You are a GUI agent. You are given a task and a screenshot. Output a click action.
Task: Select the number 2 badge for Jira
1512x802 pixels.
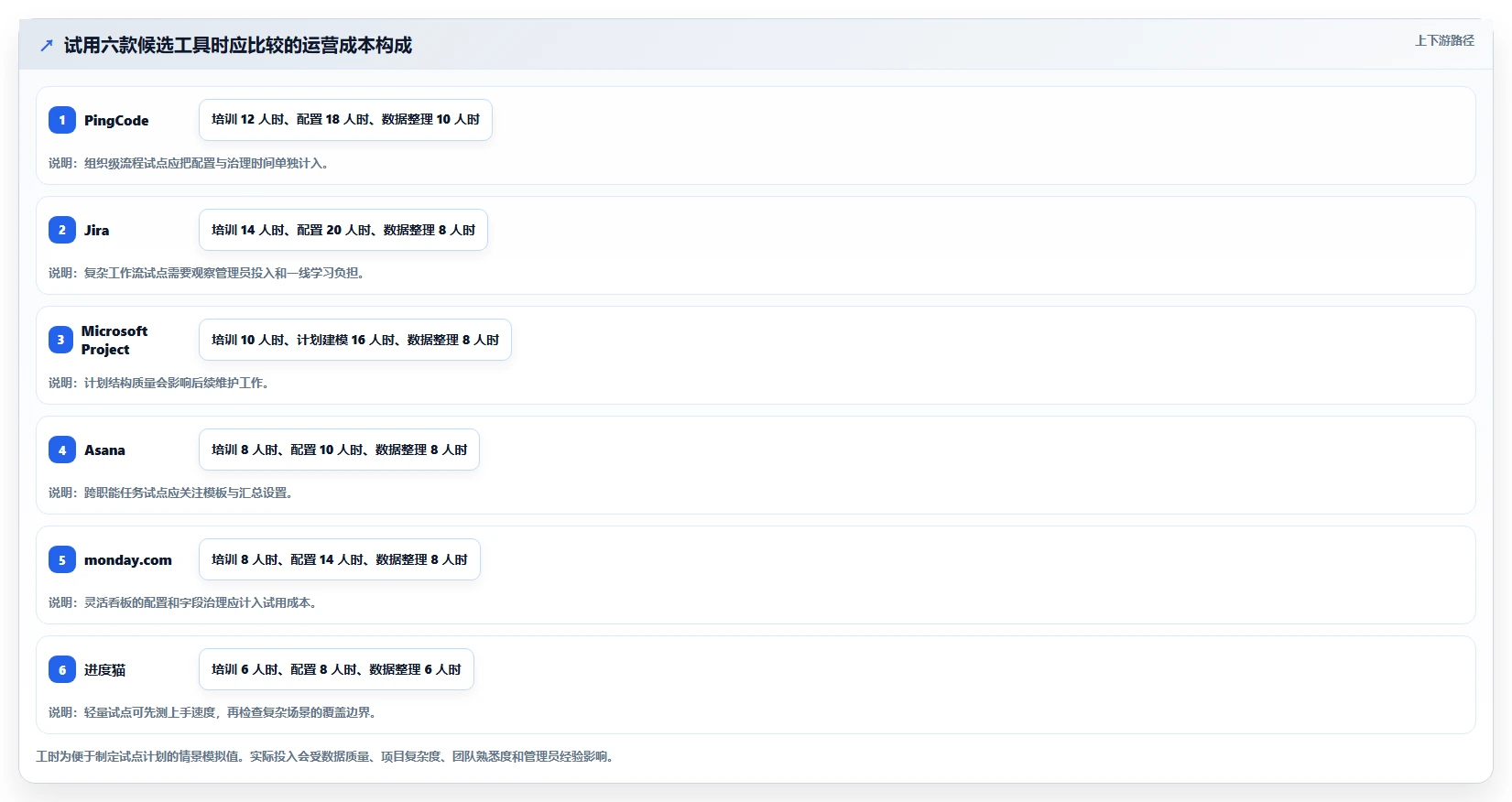[x=62, y=230]
